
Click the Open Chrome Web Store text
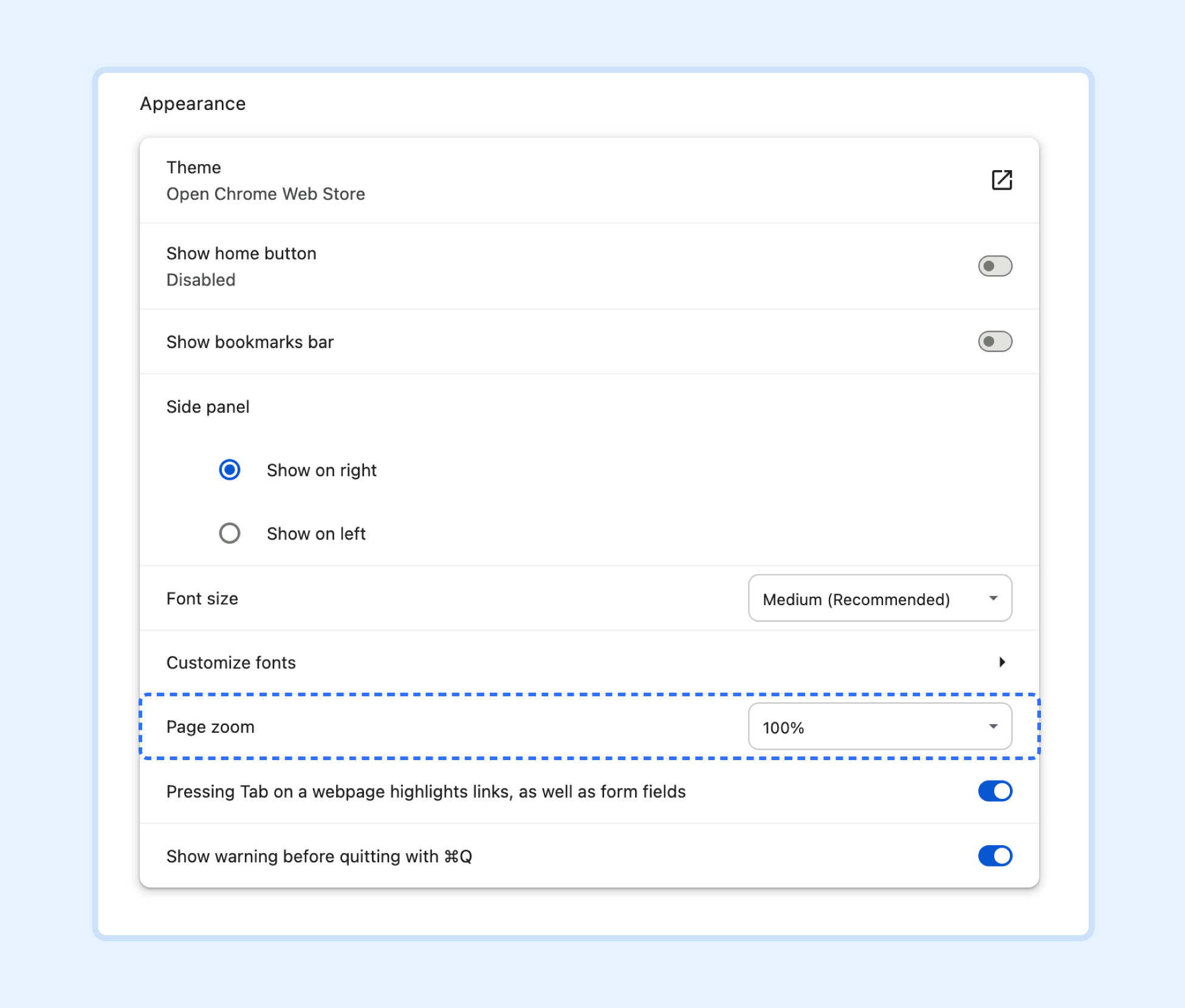[x=266, y=194]
